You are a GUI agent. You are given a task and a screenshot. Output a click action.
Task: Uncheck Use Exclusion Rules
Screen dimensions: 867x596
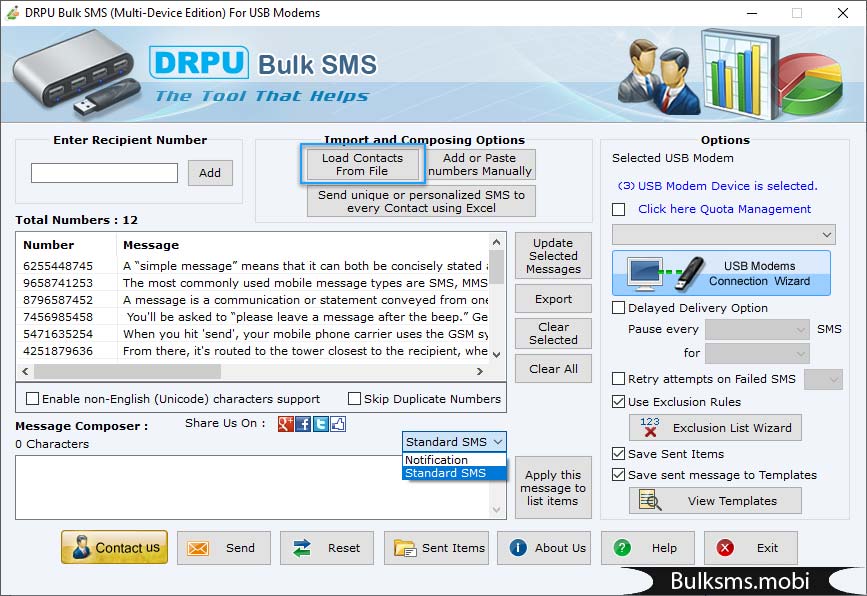(619, 402)
